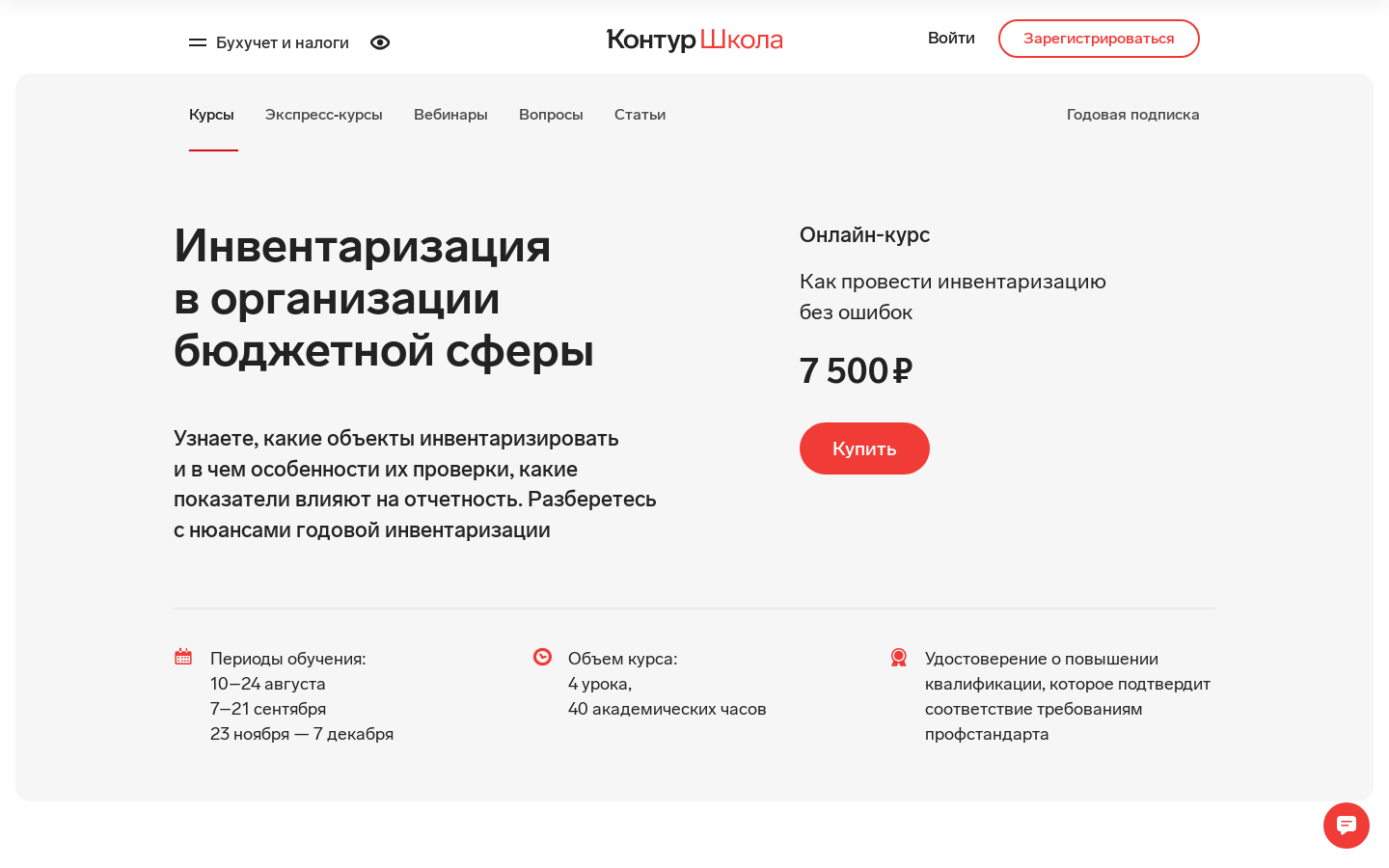Click the clock icon by Объем курса

543,657
